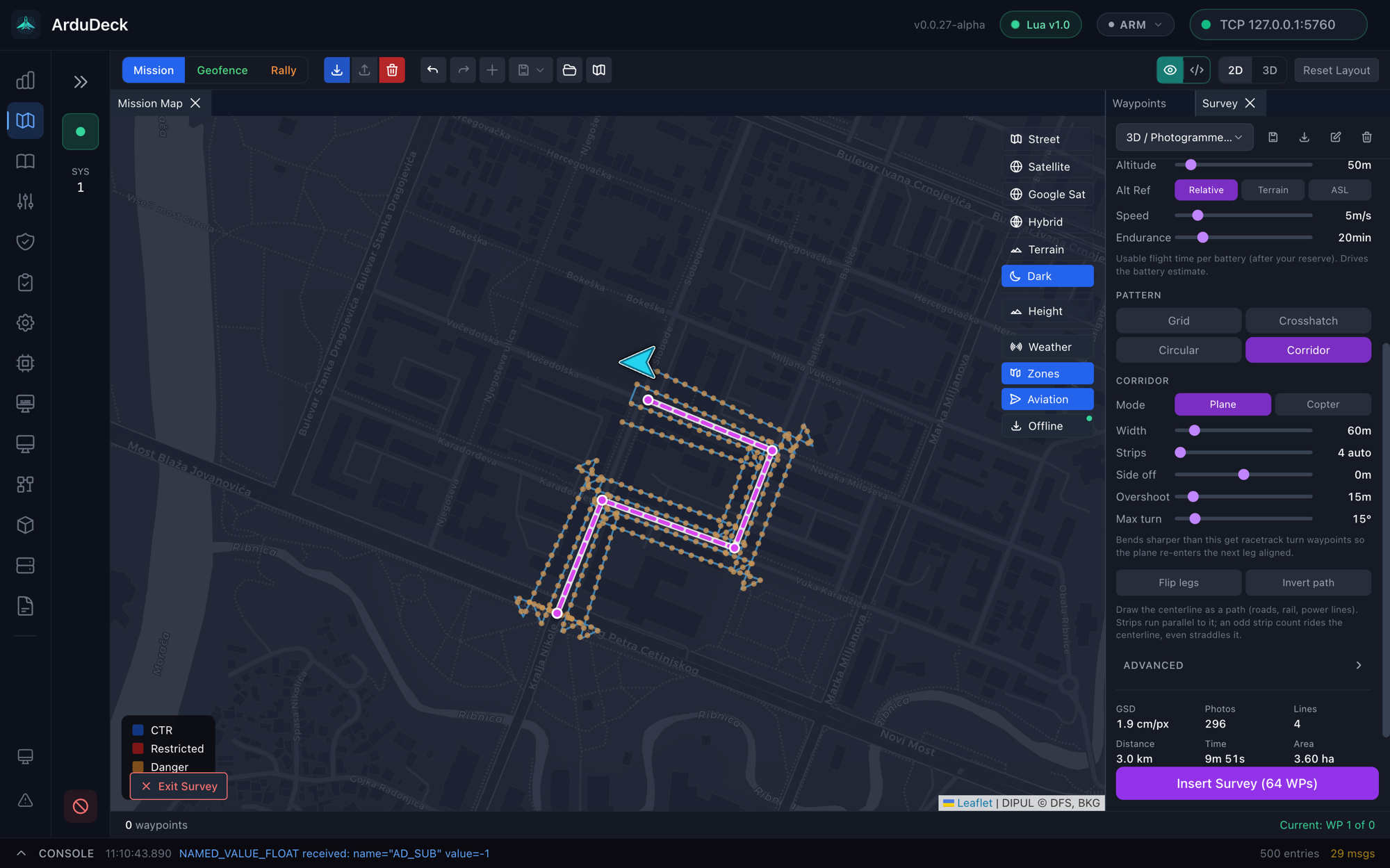Click the Overshoot slider handle
Viewport: 1390px width, 868px height.
coord(1193,497)
